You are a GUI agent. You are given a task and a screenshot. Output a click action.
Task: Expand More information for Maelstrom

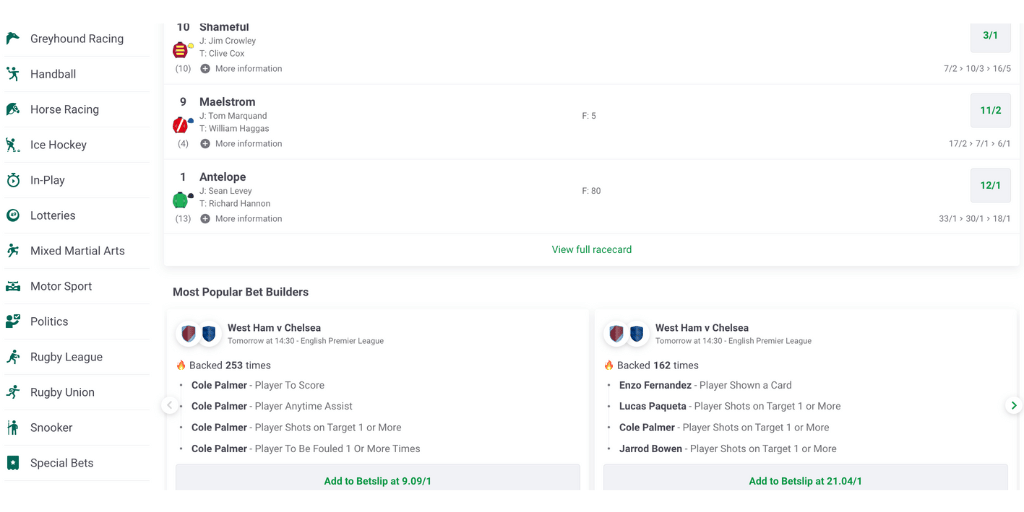click(242, 144)
